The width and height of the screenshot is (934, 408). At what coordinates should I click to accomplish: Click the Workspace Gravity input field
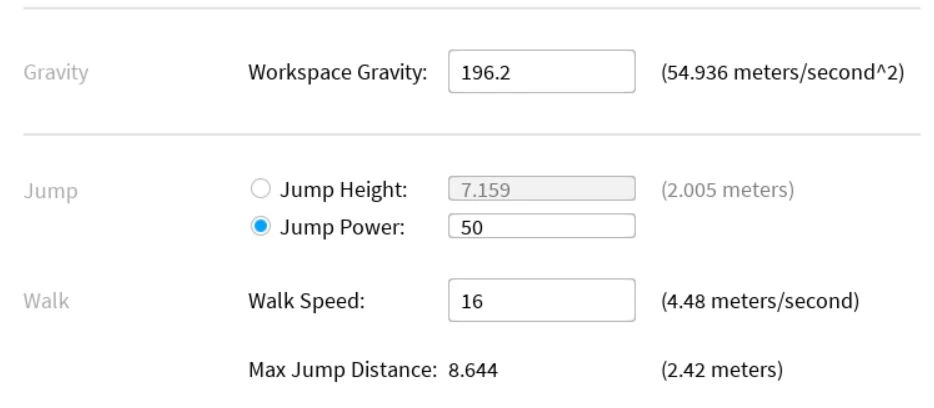tap(541, 72)
